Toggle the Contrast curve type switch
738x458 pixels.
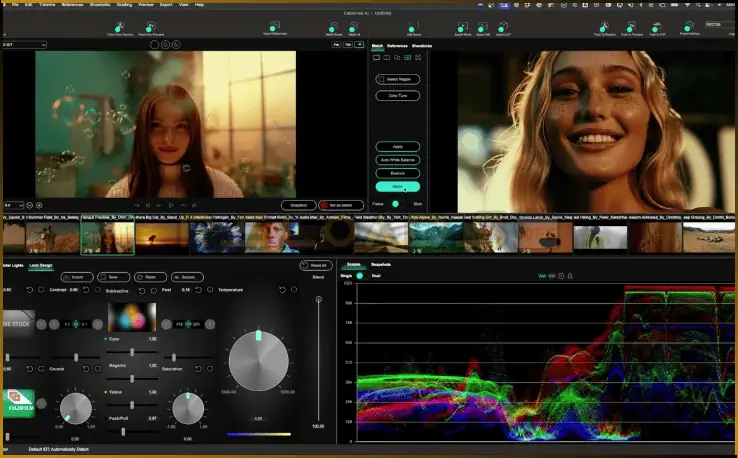76,324
